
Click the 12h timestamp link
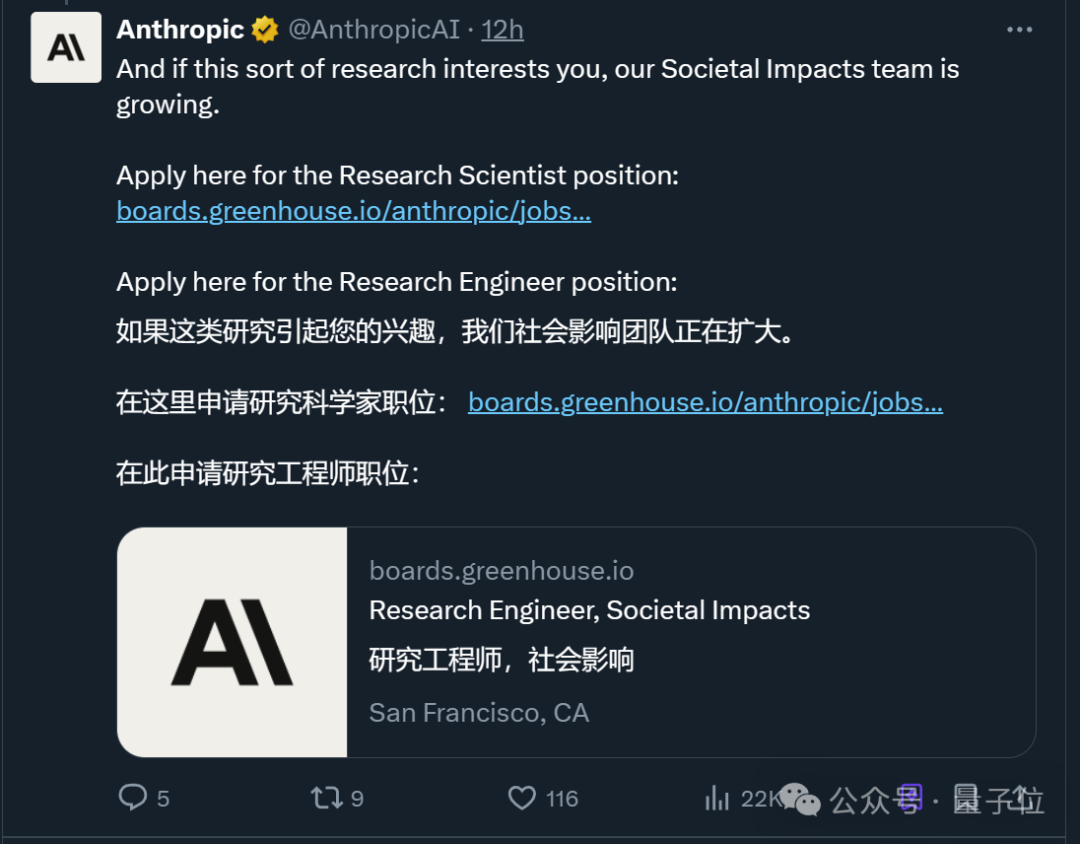[502, 30]
